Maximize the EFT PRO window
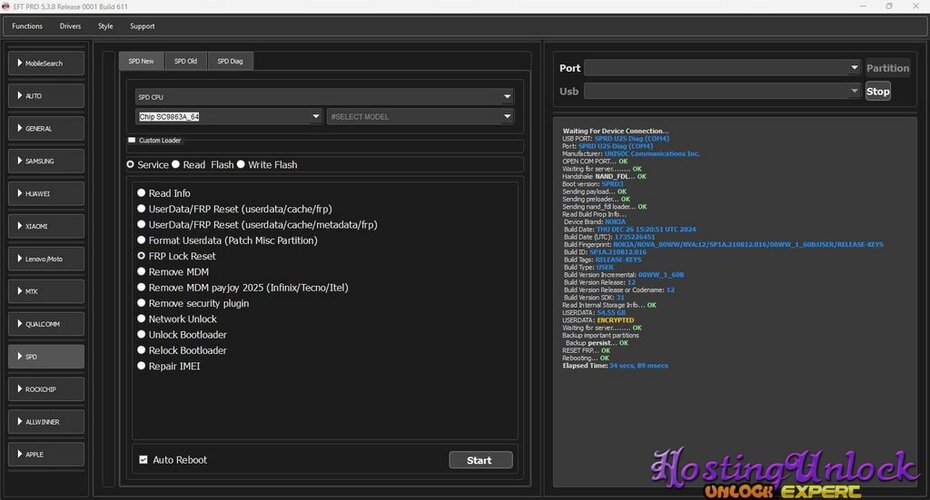 [x=889, y=6]
